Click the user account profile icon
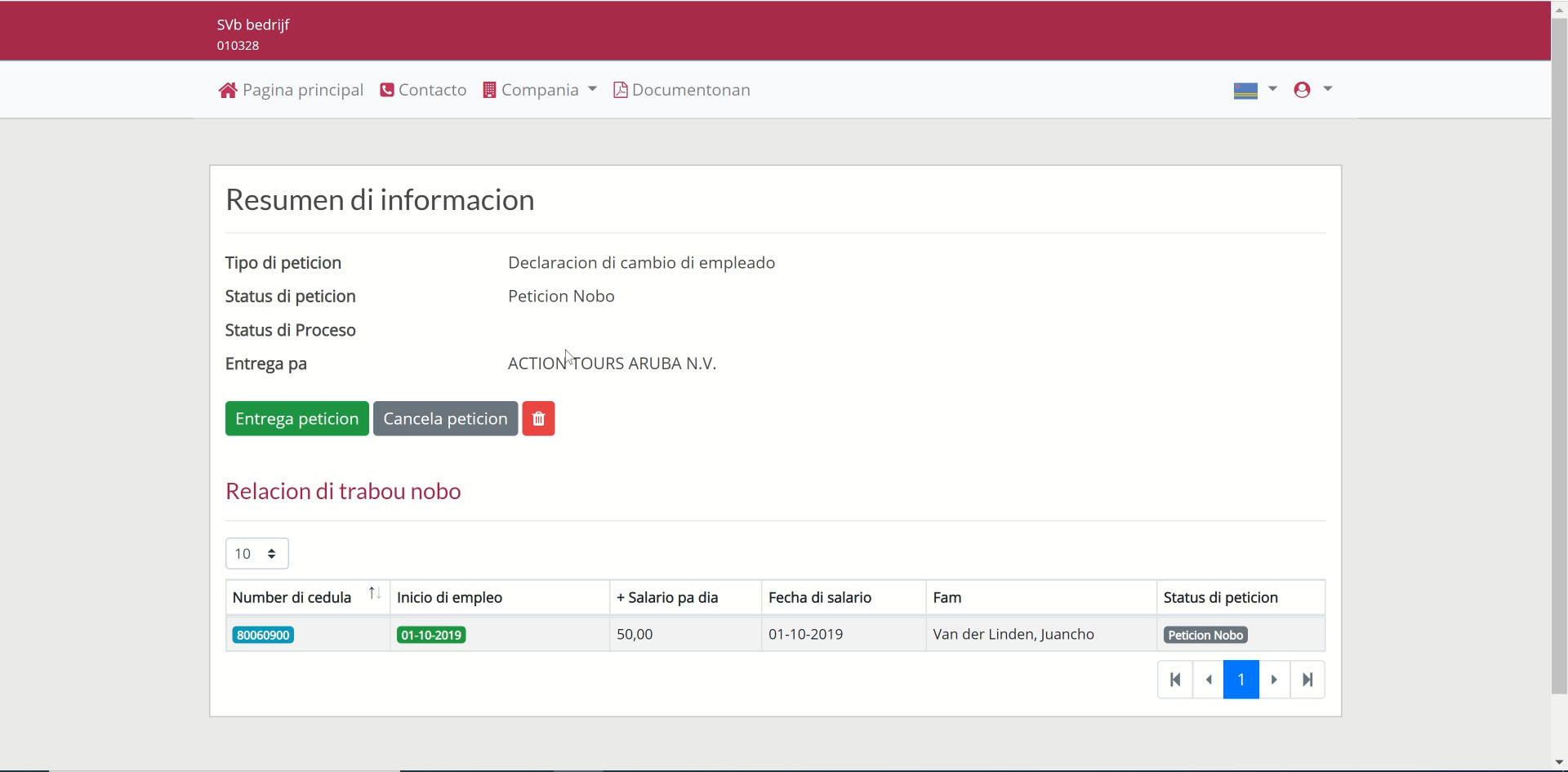Viewport: 1568px width, 772px height. click(x=1302, y=90)
